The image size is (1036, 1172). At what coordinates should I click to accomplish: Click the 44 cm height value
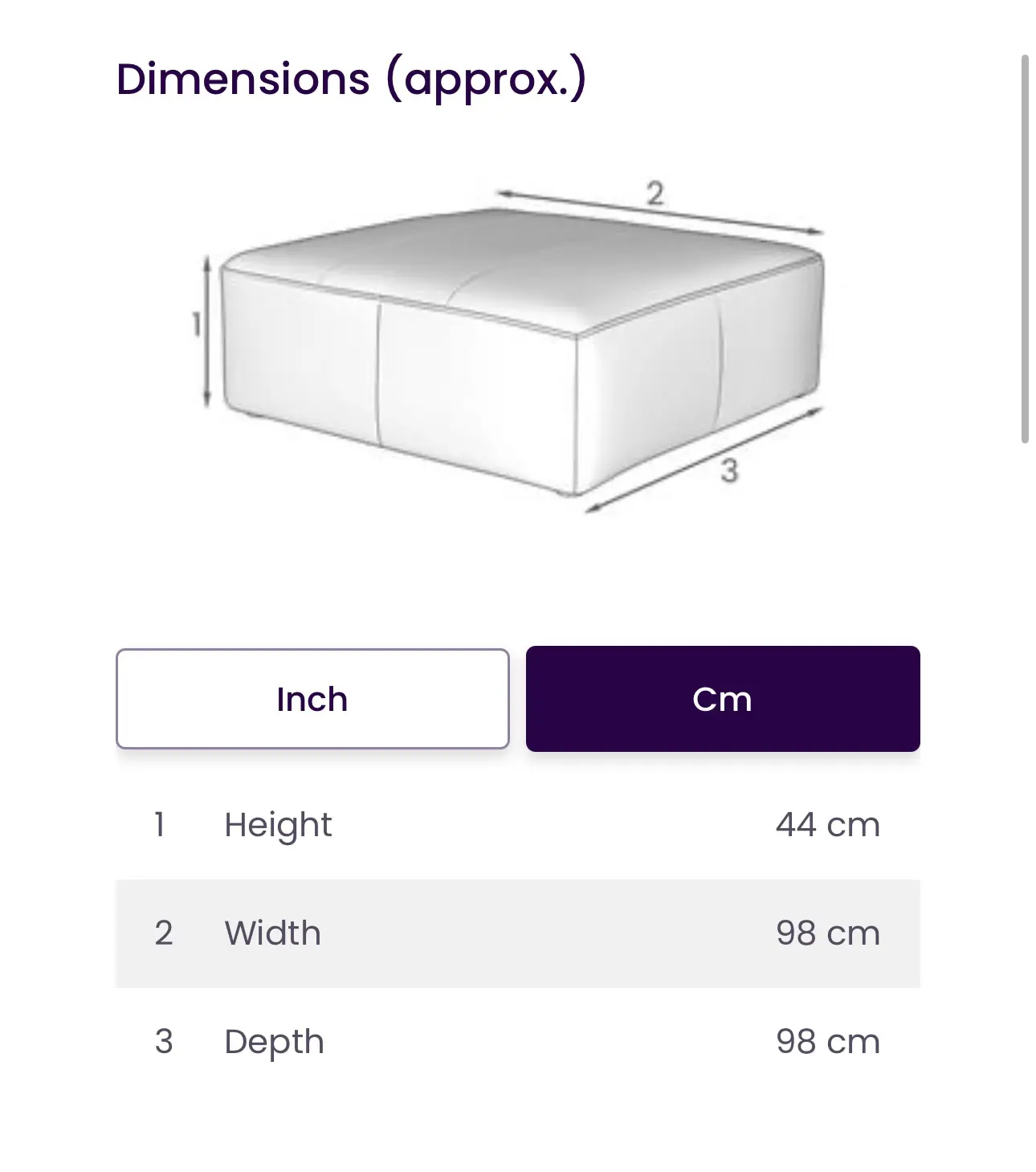(x=828, y=825)
